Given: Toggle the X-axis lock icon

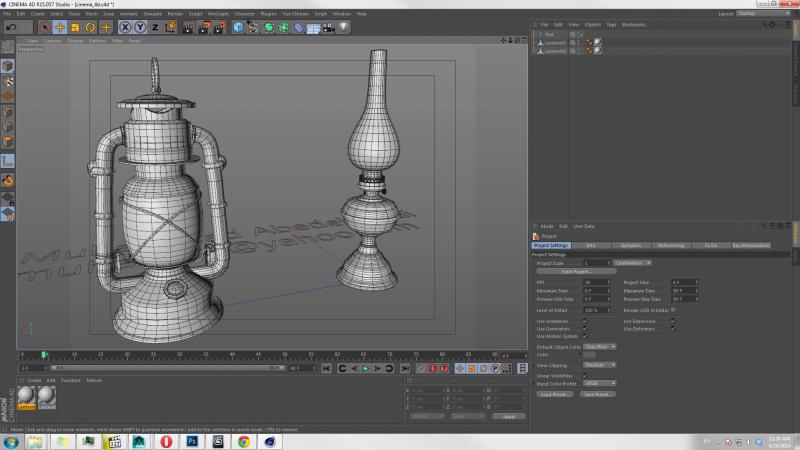Looking at the screenshot, I should [x=126, y=27].
